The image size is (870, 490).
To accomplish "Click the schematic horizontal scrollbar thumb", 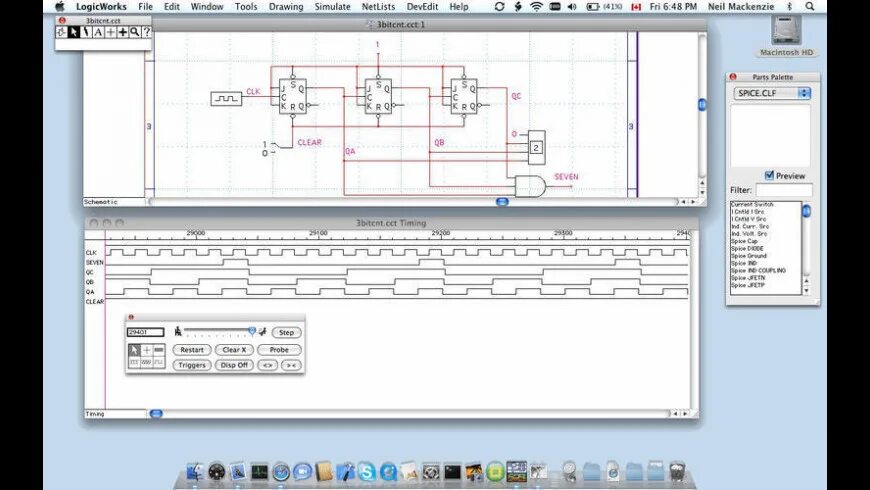I will click(x=502, y=202).
